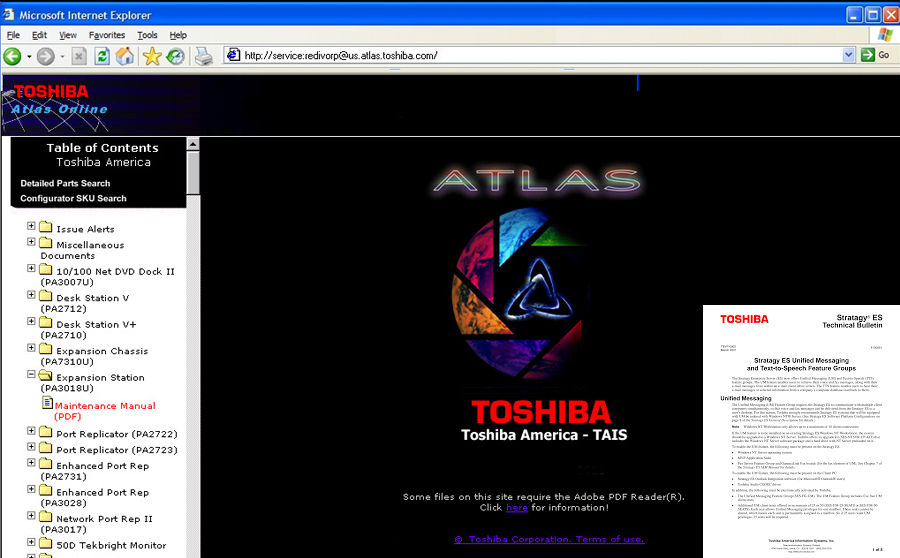
Task: Select the Expansion Station (PA3018U) label
Action: tap(92, 383)
